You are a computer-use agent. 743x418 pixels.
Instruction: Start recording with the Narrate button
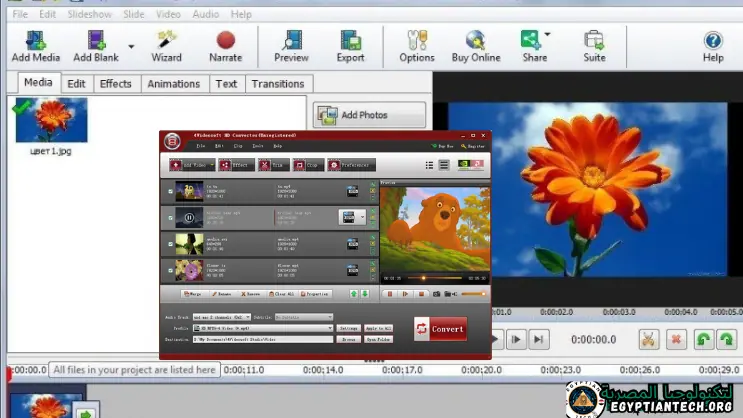pyautogui.click(x=226, y=40)
